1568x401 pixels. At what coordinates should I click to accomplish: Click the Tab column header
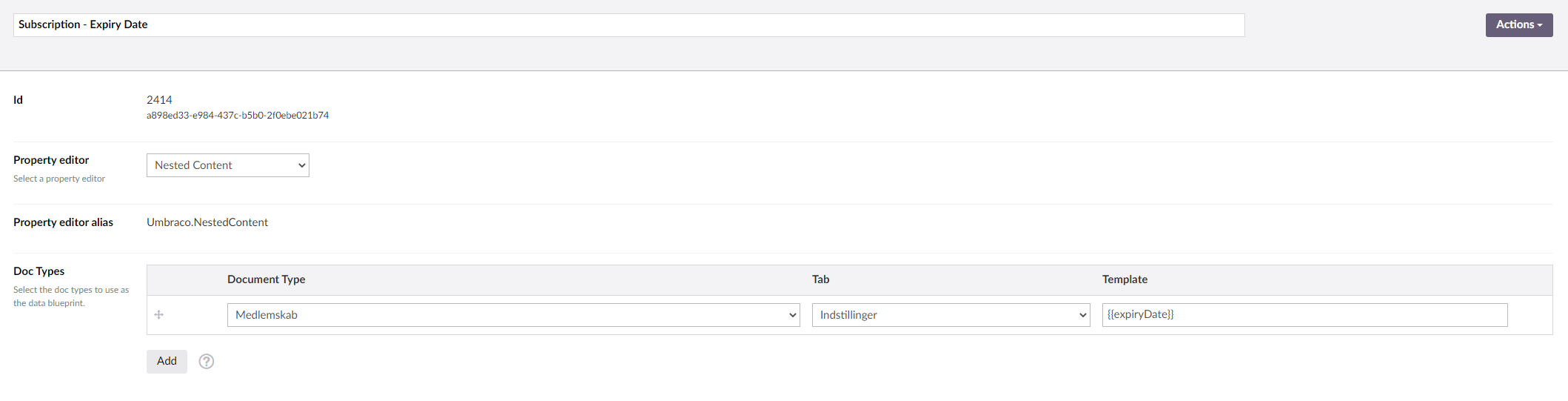[820, 279]
